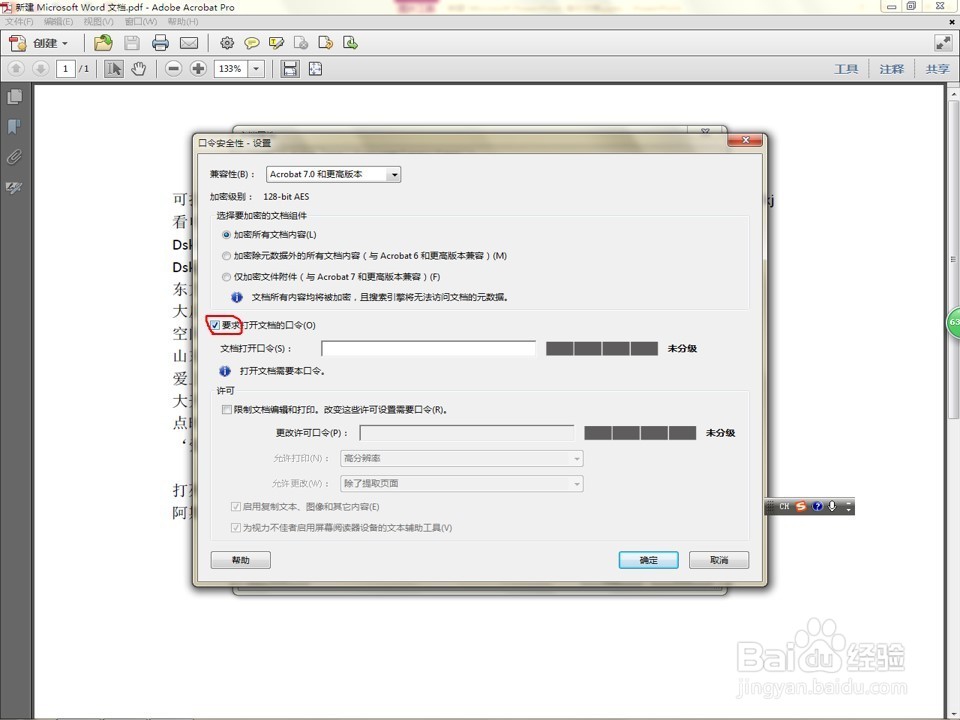This screenshot has width=960, height=720.
Task: Select the highlight text tool icon
Action: [x=276, y=43]
